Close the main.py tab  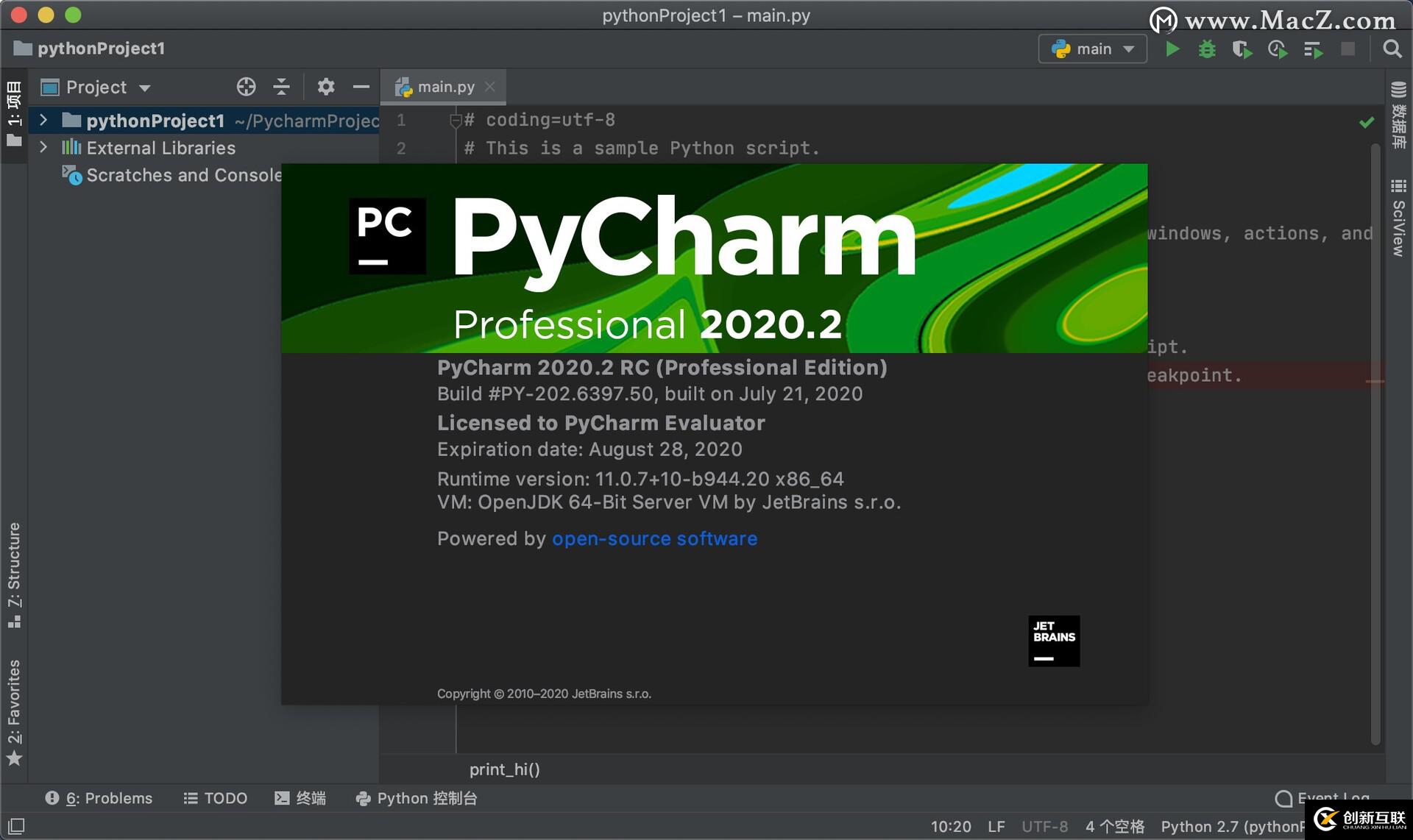point(490,86)
